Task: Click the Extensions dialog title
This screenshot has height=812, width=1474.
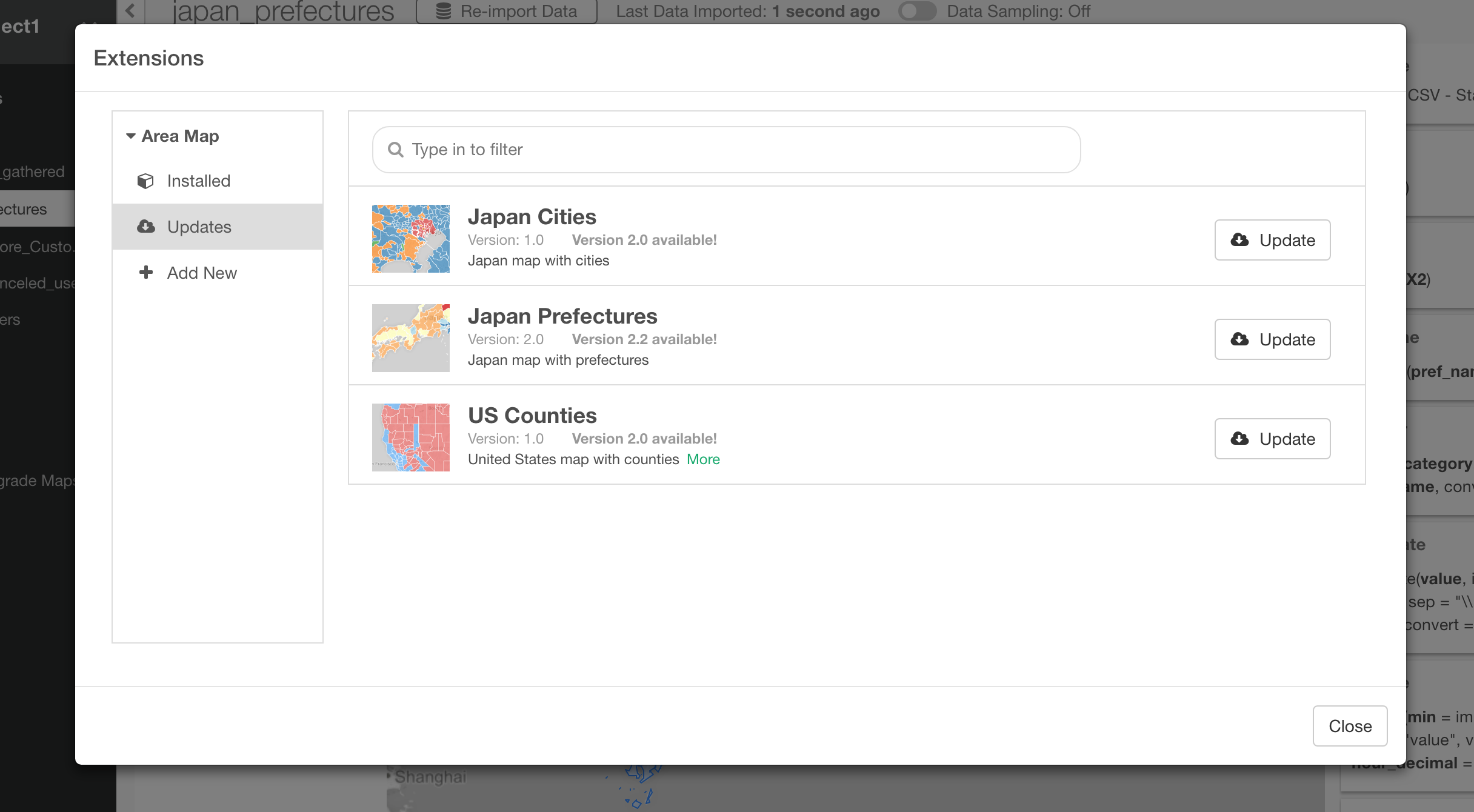Action: (x=148, y=58)
